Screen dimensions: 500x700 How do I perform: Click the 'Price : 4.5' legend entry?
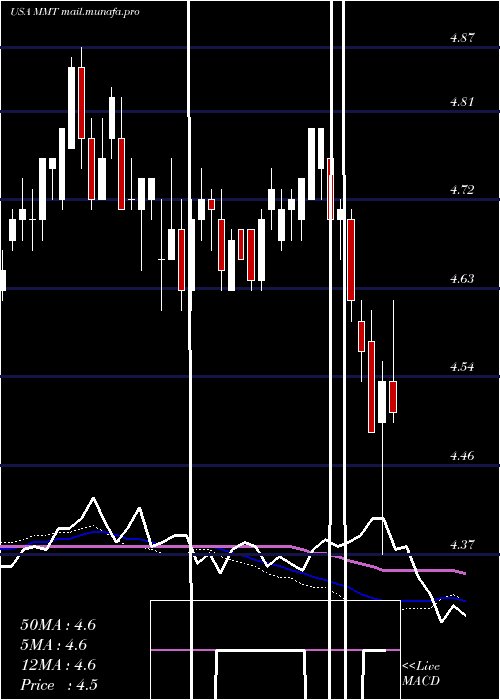(59, 685)
